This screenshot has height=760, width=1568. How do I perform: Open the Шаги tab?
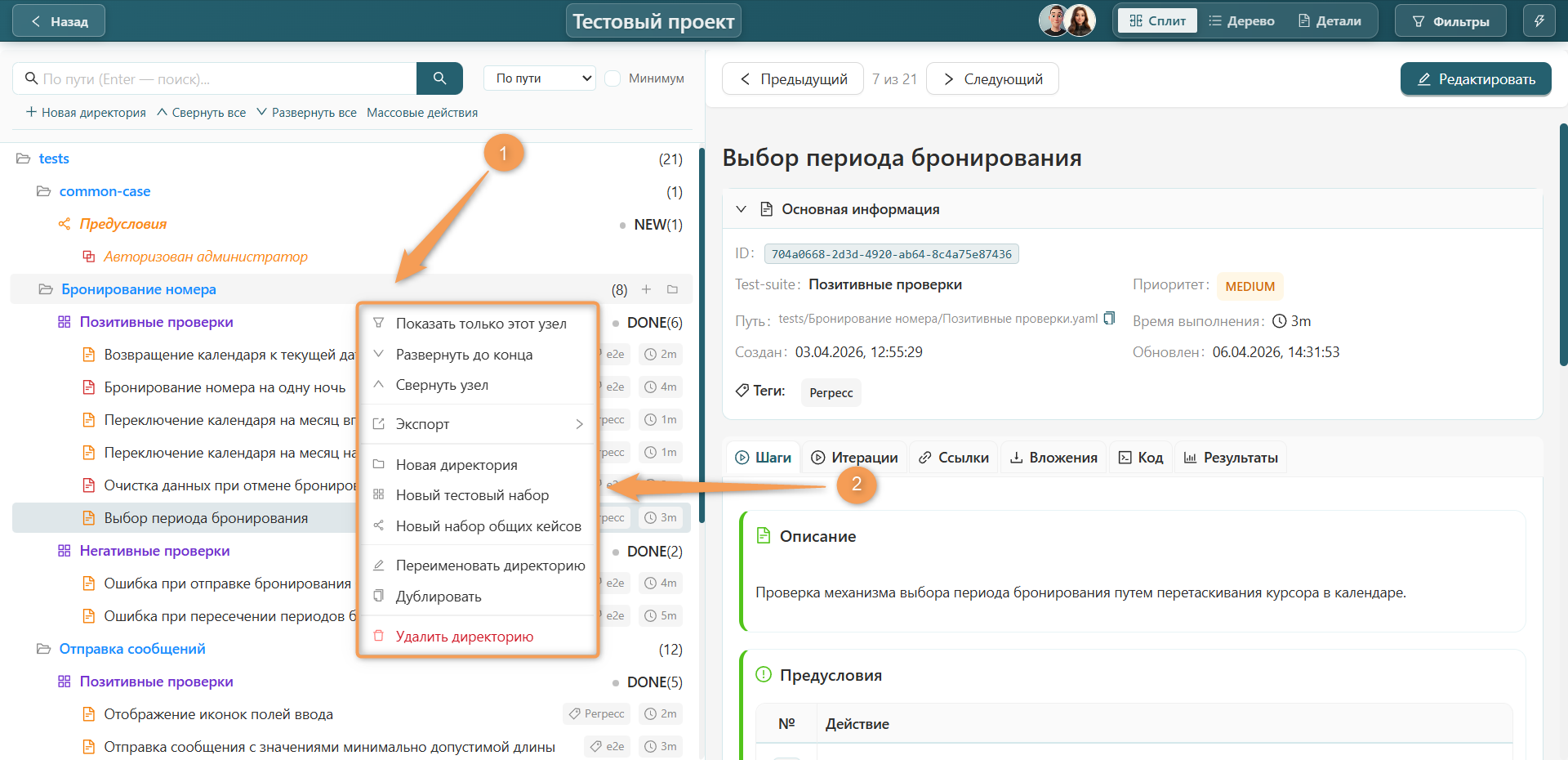point(763,458)
